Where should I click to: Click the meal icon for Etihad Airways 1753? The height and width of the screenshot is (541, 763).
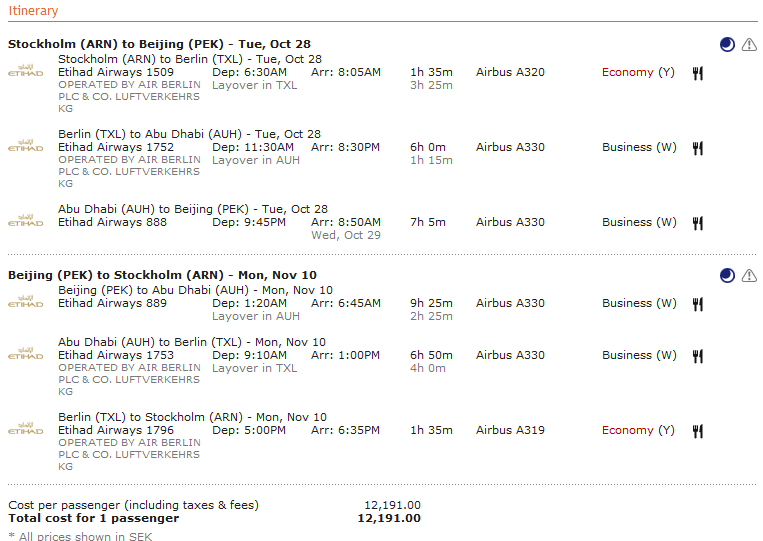698,357
